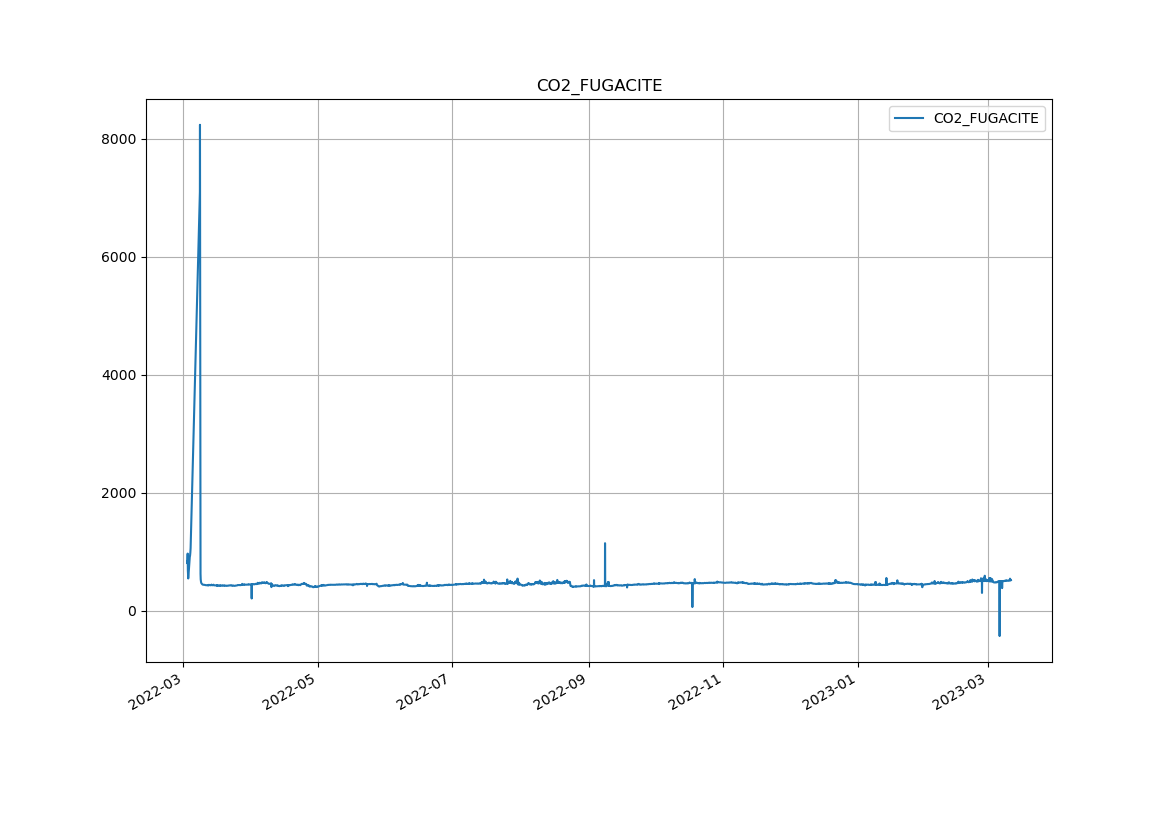Image resolution: width=1169 pixels, height=827 pixels.
Task: Click the 0 y-axis tick label
Action: click(x=132, y=611)
